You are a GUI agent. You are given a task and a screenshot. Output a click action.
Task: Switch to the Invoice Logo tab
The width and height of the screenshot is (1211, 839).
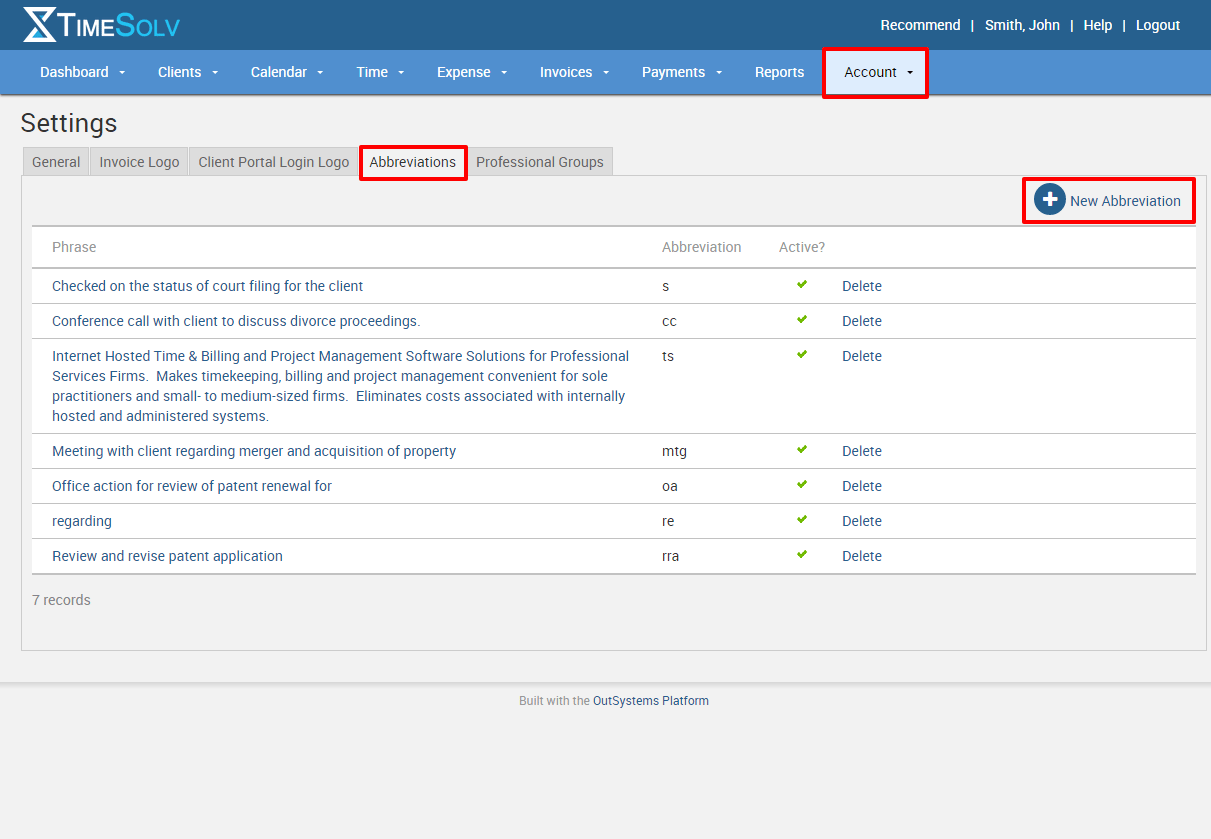pyautogui.click(x=139, y=162)
